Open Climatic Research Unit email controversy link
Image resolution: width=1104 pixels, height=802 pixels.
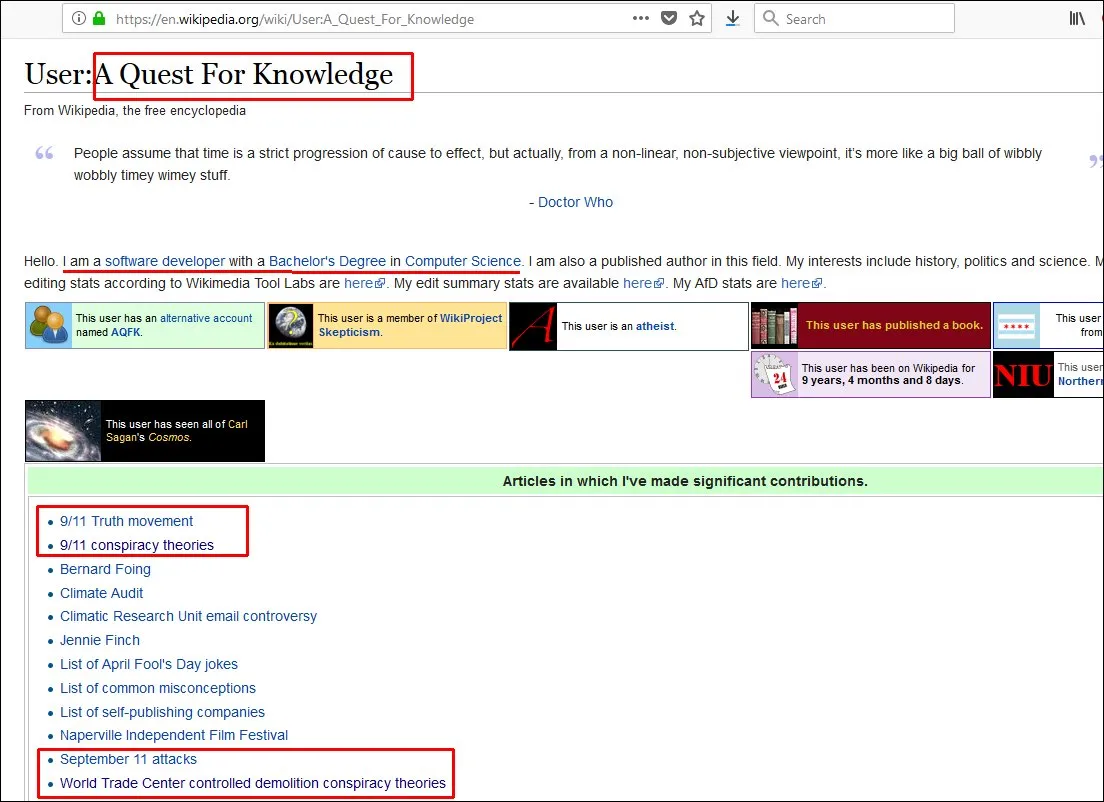coord(188,616)
